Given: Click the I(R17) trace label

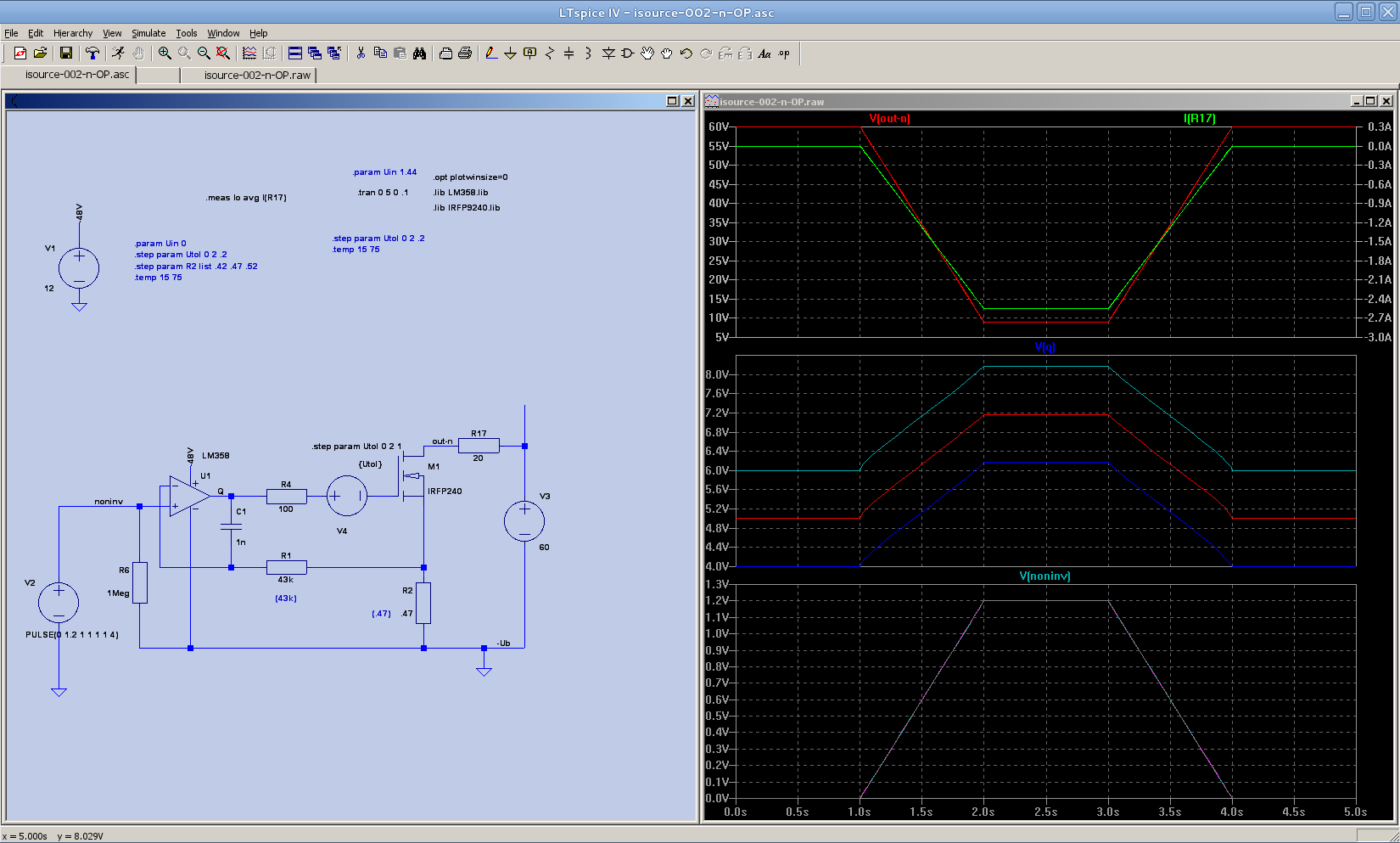Looking at the screenshot, I should point(1199,119).
